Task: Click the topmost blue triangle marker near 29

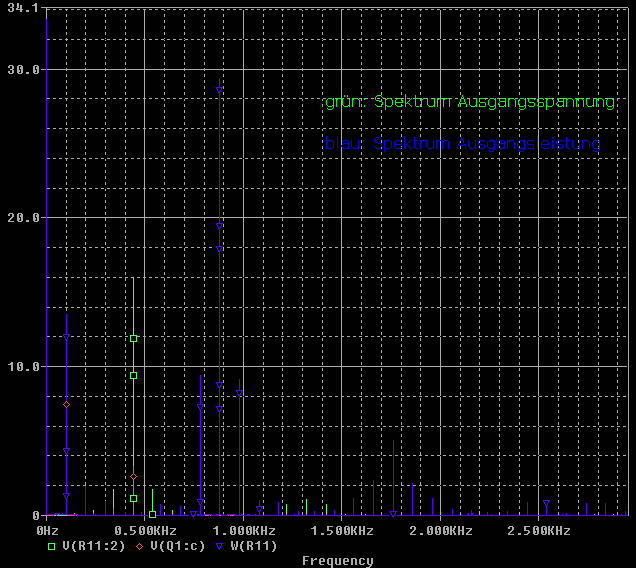Action: coord(219,90)
